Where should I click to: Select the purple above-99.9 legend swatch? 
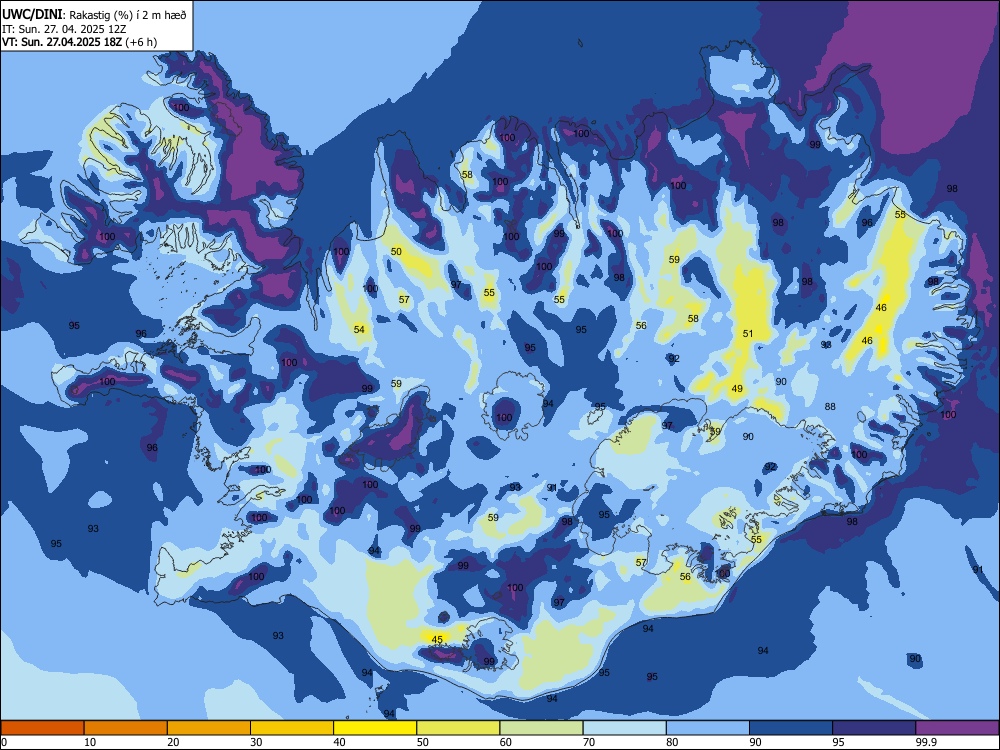(957, 728)
